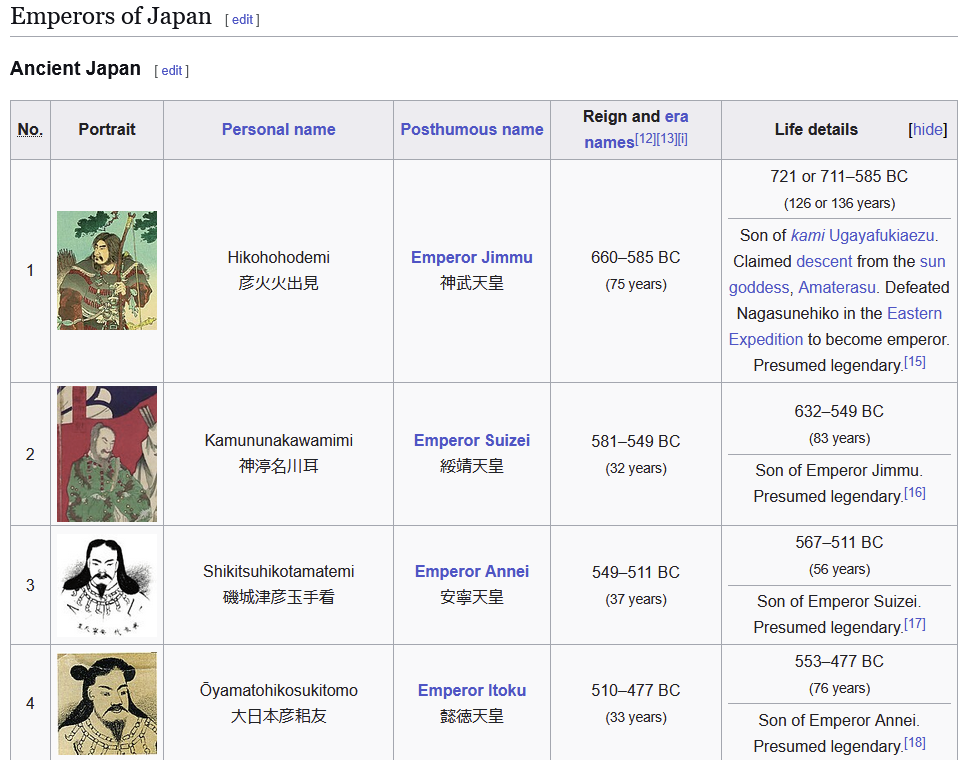This screenshot has height=760, width=976.
Task: Follow the Amaterasu link
Action: pos(837,288)
